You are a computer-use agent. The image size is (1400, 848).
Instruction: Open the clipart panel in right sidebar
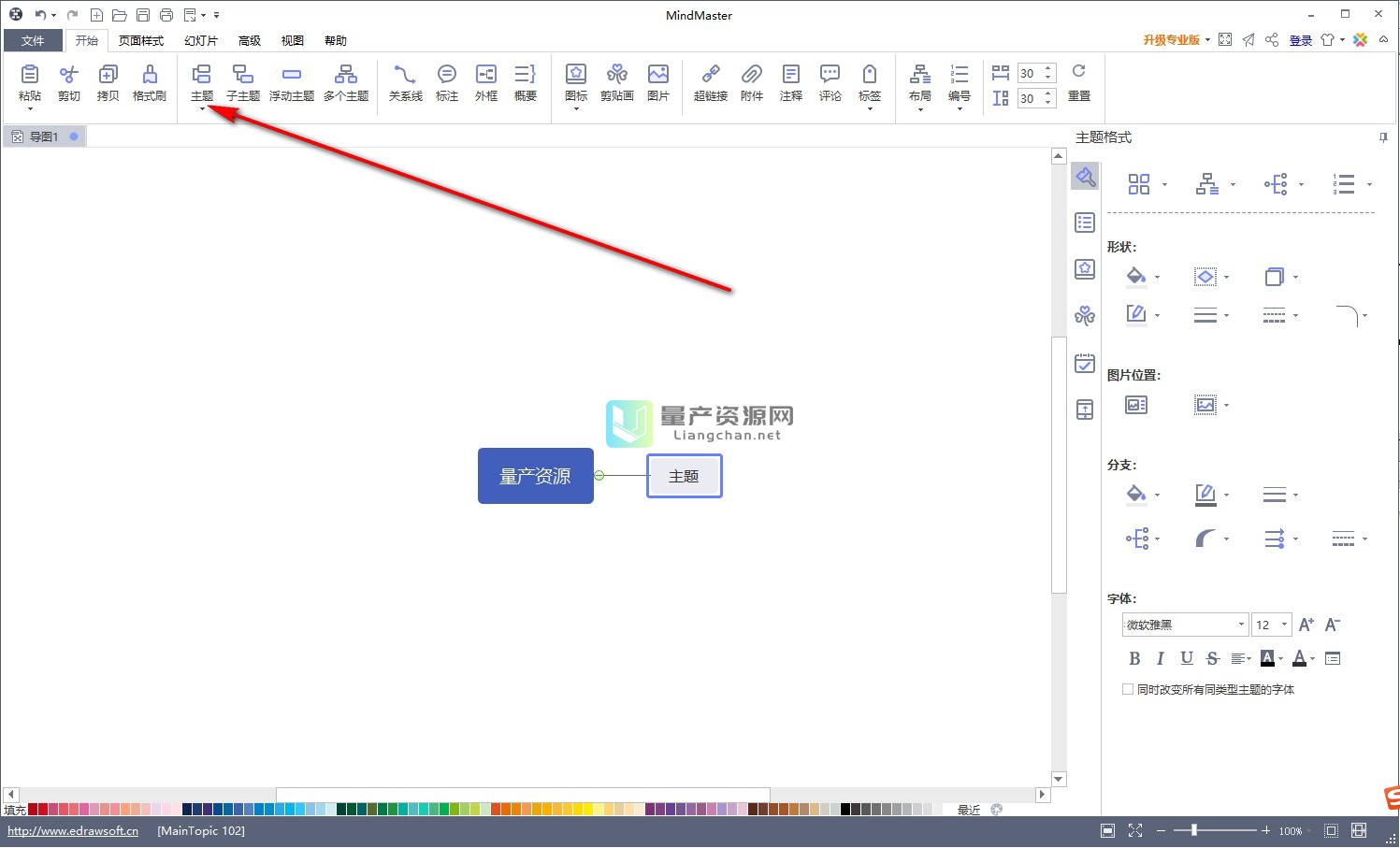tap(1085, 316)
